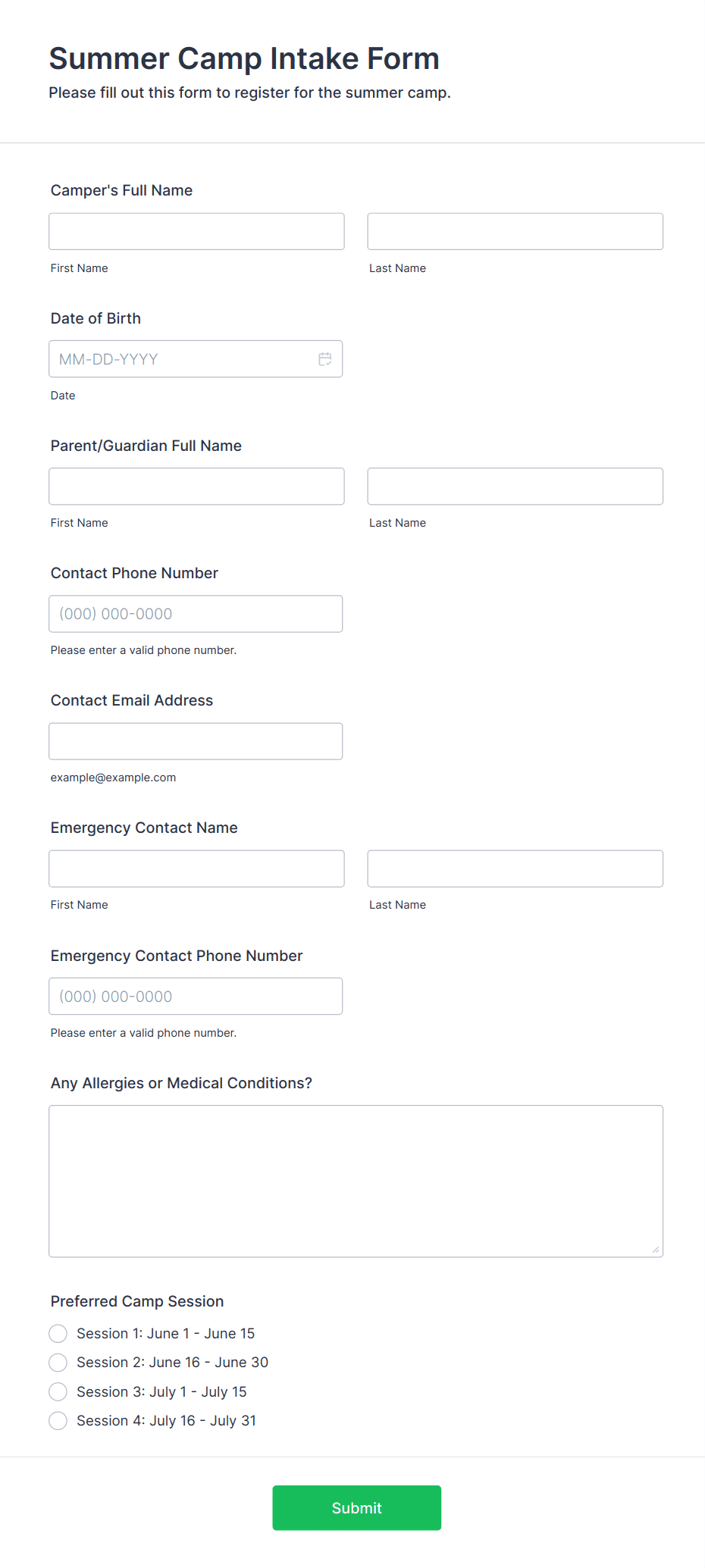Click the Summer Camp Intake Form heading

point(244,58)
